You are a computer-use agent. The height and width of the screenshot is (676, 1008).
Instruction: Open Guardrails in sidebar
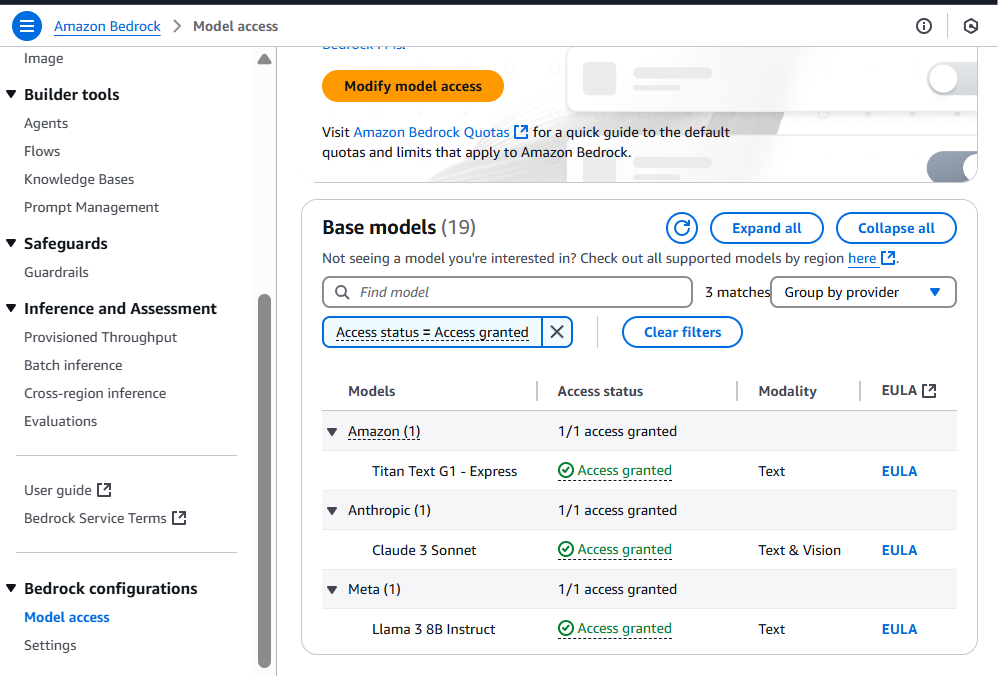tap(56, 272)
